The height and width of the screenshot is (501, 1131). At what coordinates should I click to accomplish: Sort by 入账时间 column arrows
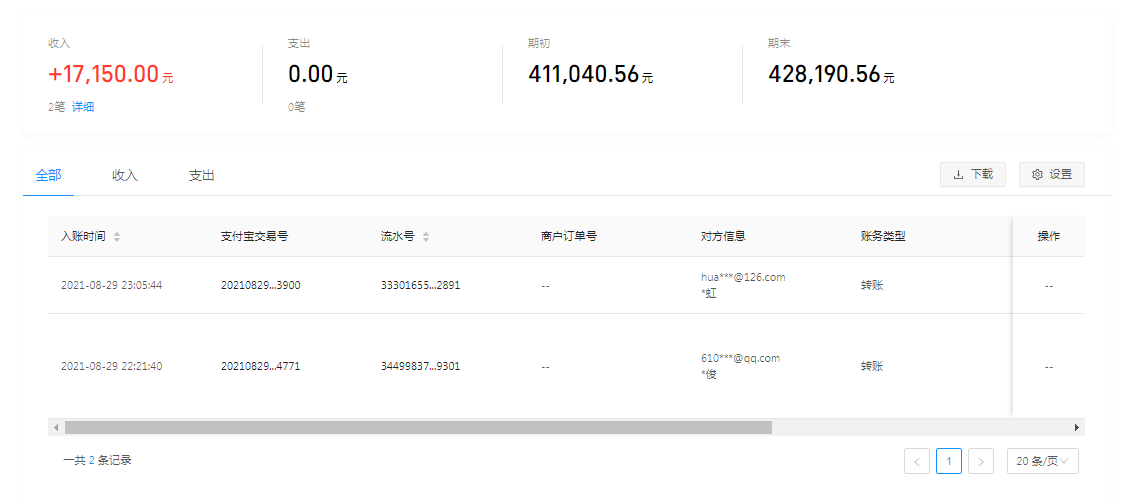click(x=117, y=237)
